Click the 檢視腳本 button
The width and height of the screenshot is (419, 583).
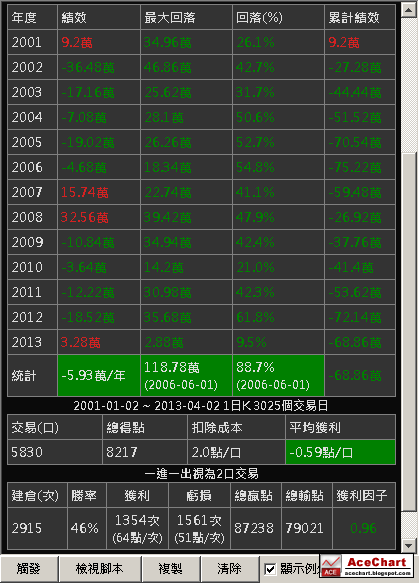pos(100,569)
